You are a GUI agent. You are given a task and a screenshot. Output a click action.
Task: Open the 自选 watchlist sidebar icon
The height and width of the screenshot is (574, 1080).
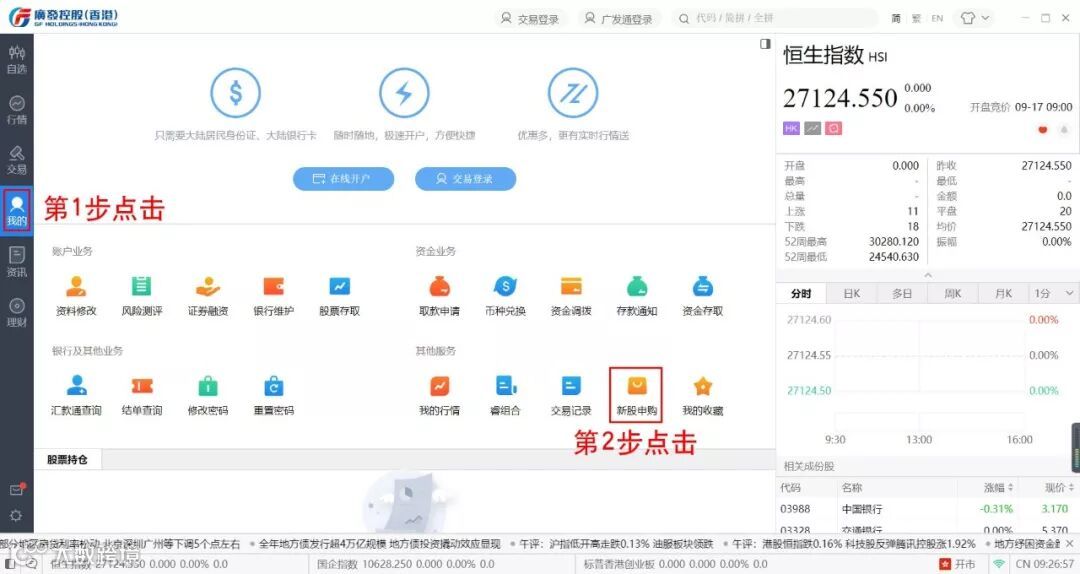pos(17,60)
